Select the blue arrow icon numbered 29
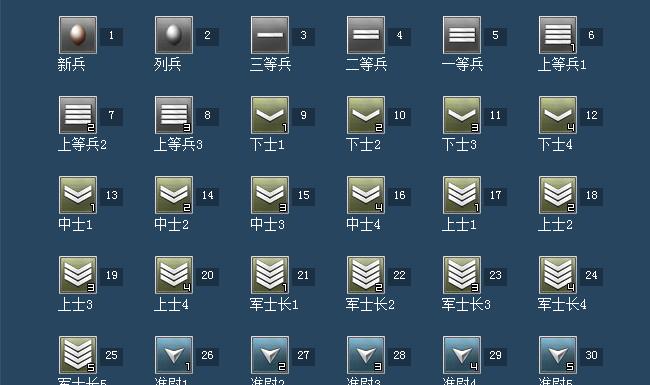650x385 pixels. [462, 355]
